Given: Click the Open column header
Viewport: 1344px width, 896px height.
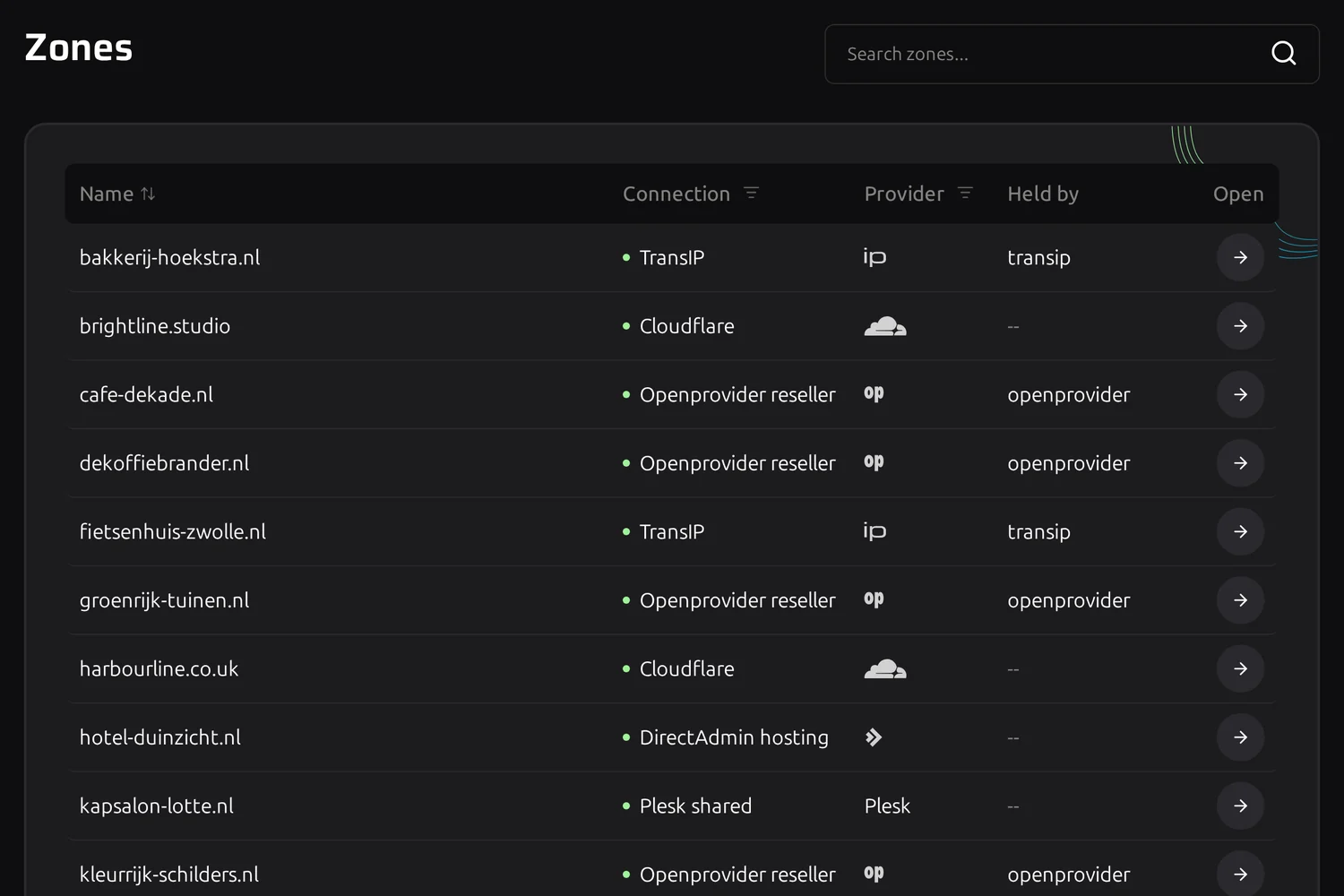Looking at the screenshot, I should coord(1238,194).
